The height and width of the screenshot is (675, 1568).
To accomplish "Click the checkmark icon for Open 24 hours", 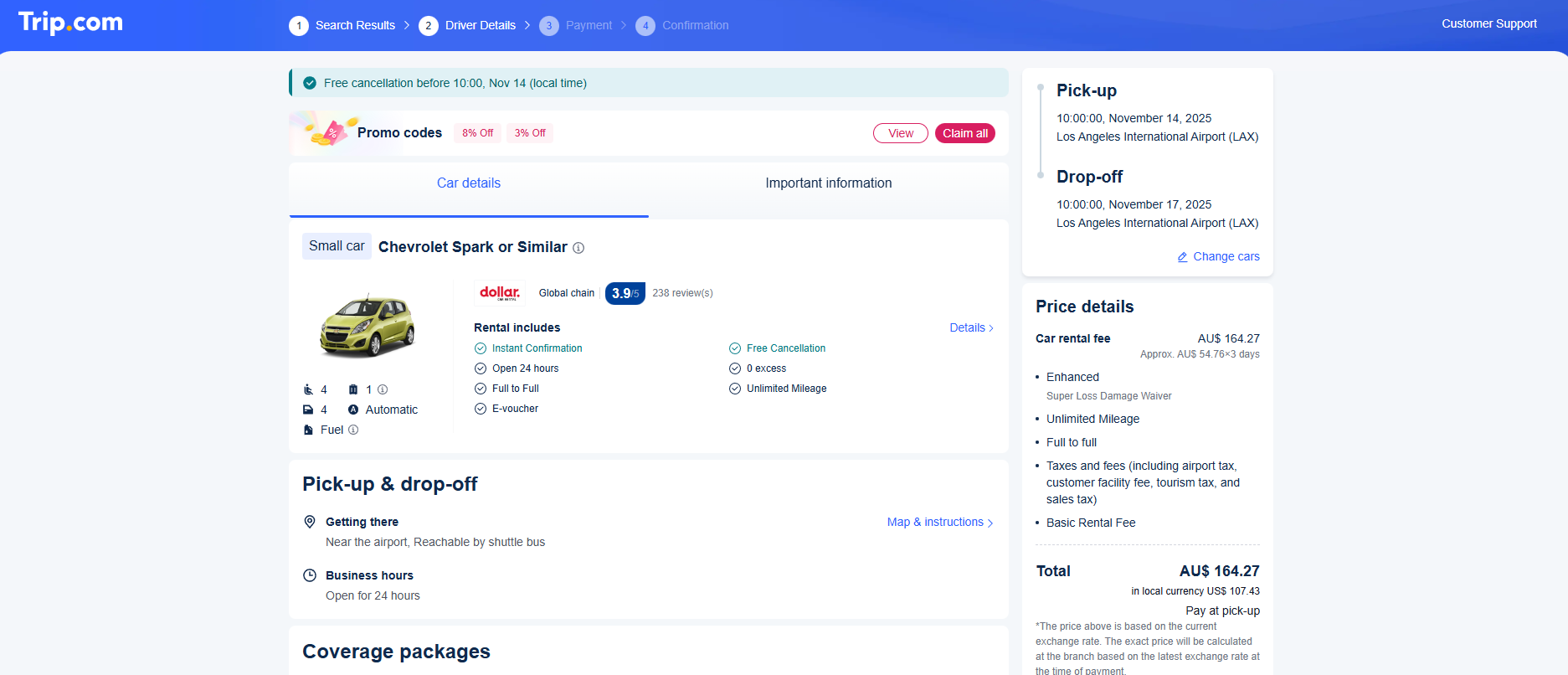I will [481, 368].
